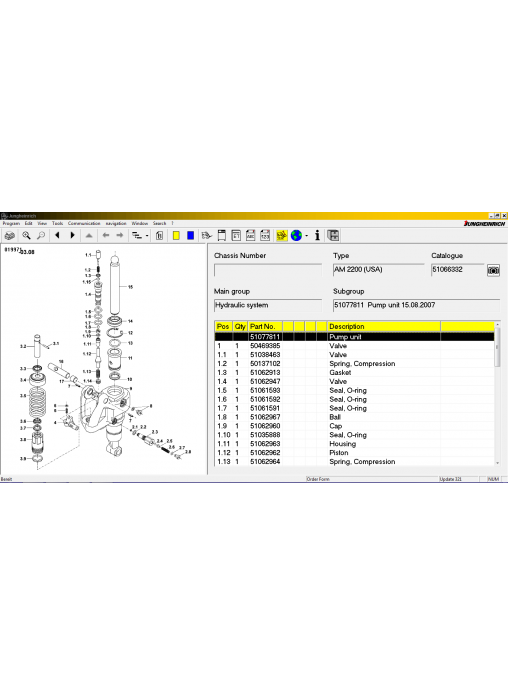Click the globe language icon

tap(296, 236)
